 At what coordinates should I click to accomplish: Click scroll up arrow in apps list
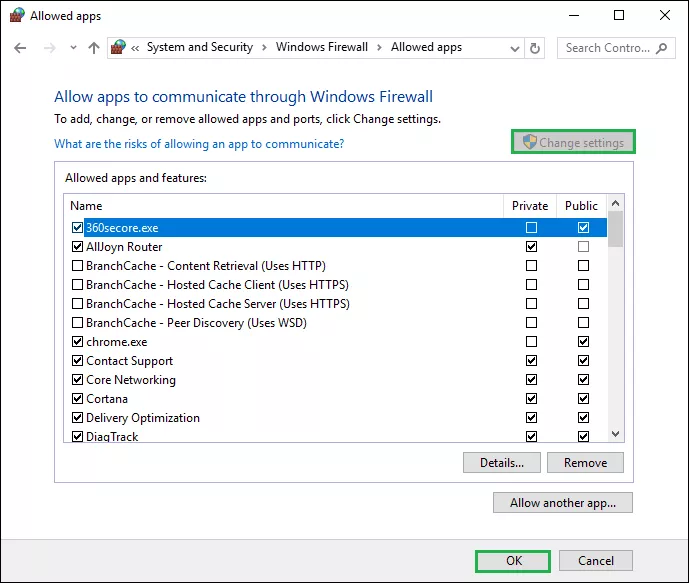pyautogui.click(x=615, y=203)
